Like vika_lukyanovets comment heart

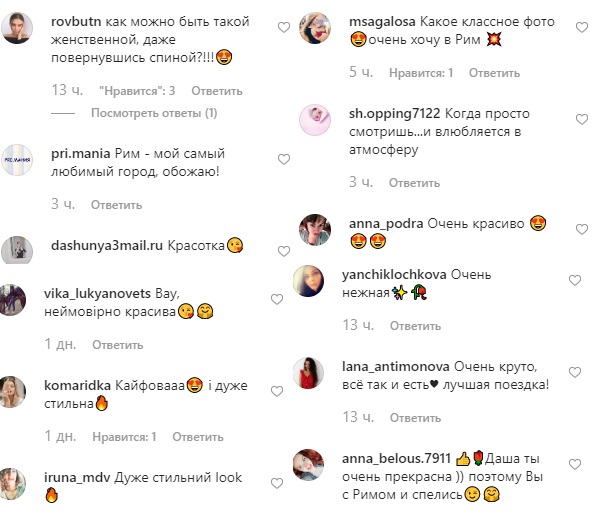(x=277, y=299)
